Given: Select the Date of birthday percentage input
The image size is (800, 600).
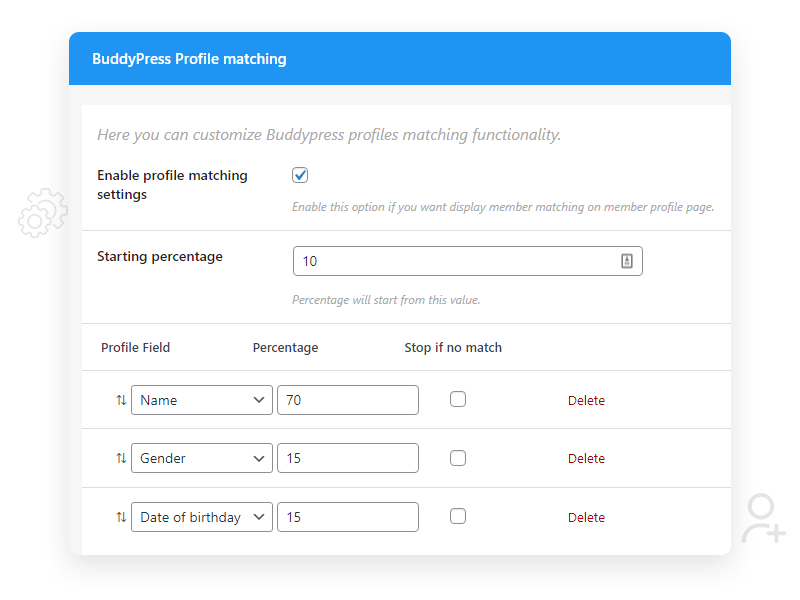Looking at the screenshot, I should tap(348, 517).
